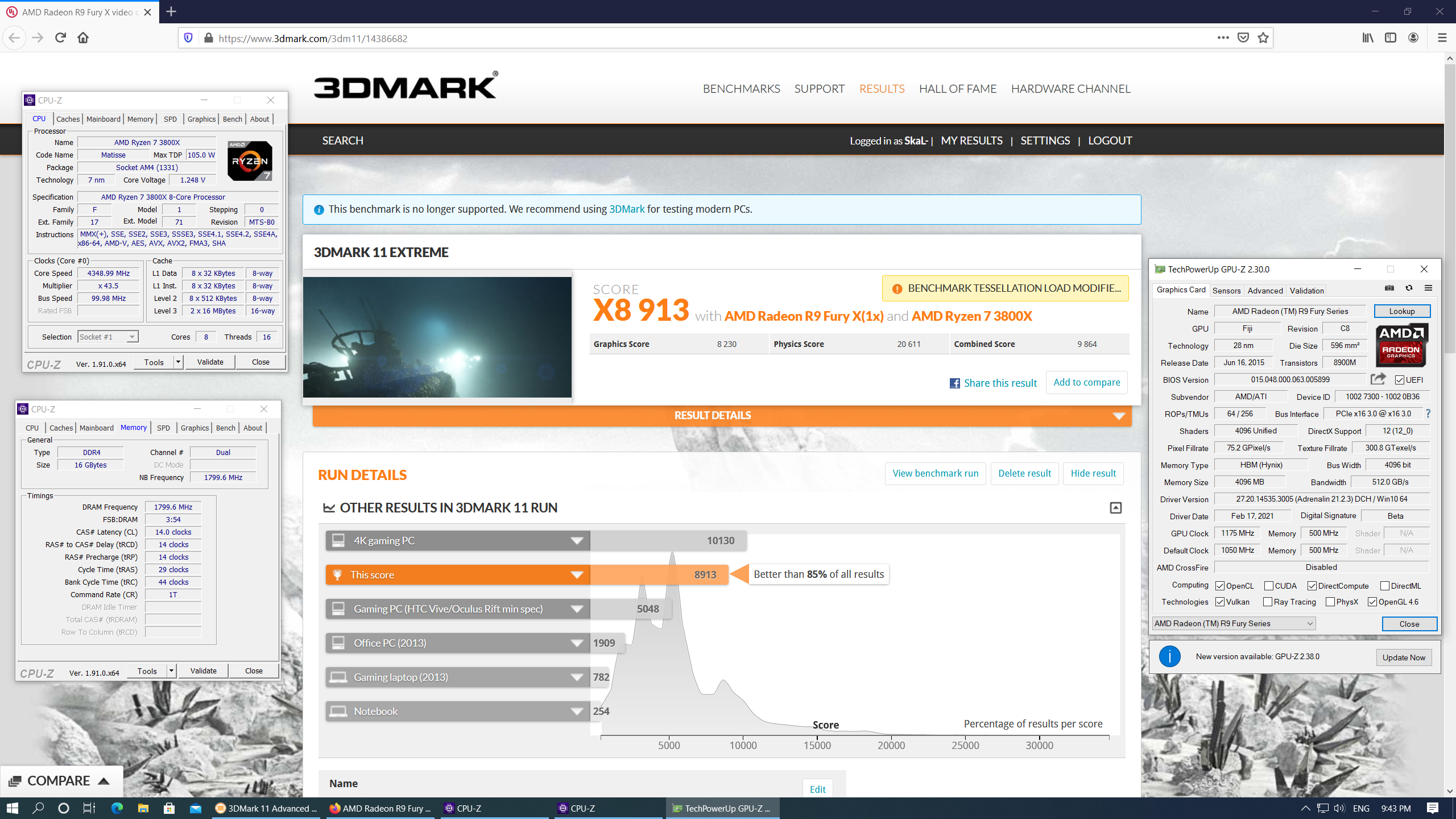Open the Action Center notifications icon
This screenshot has height=819, width=1456.
click(x=1433, y=808)
